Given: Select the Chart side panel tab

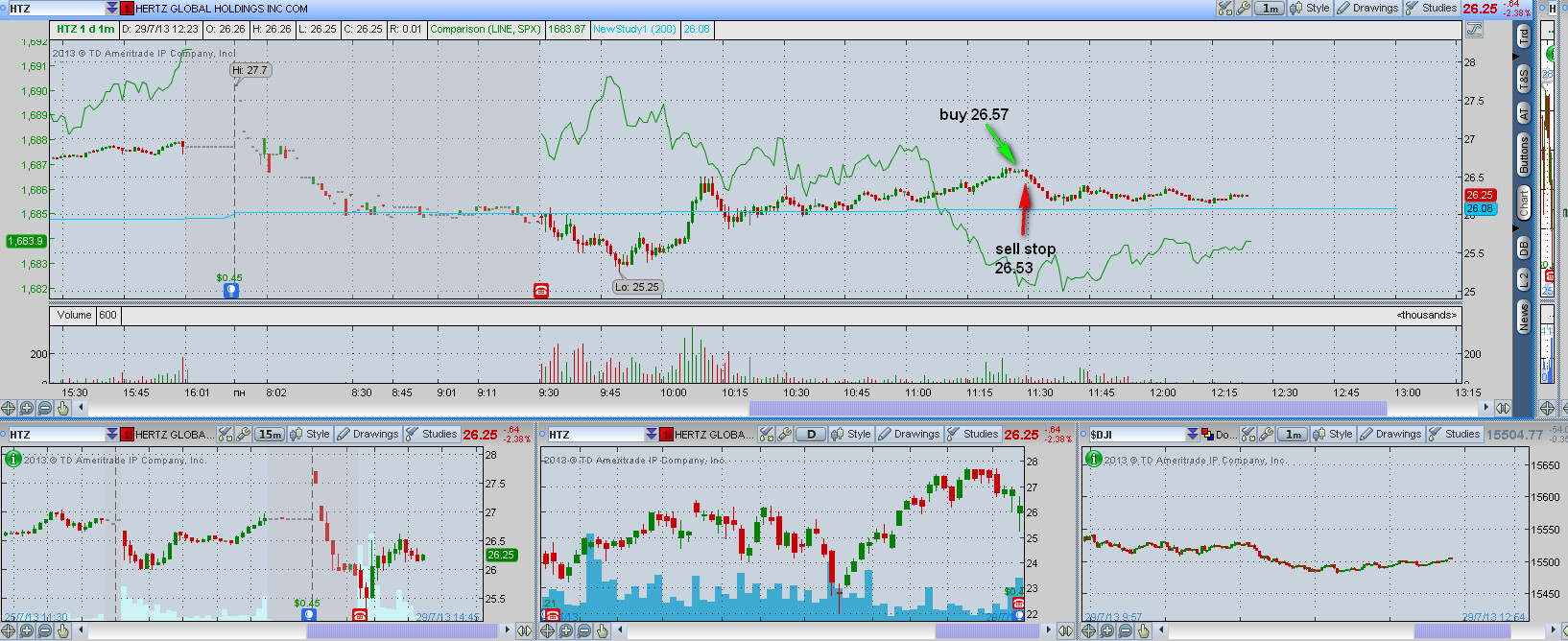Looking at the screenshot, I should [x=1523, y=203].
